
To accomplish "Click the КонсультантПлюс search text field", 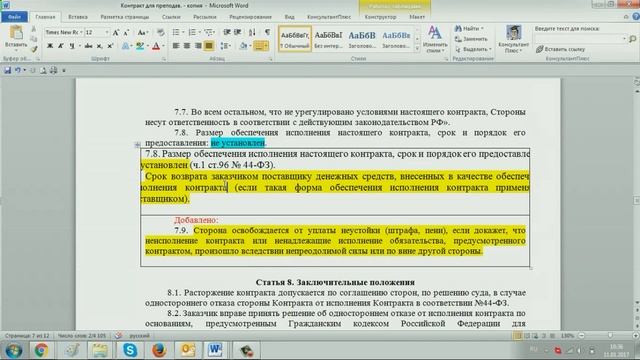I will click(x=580, y=39).
